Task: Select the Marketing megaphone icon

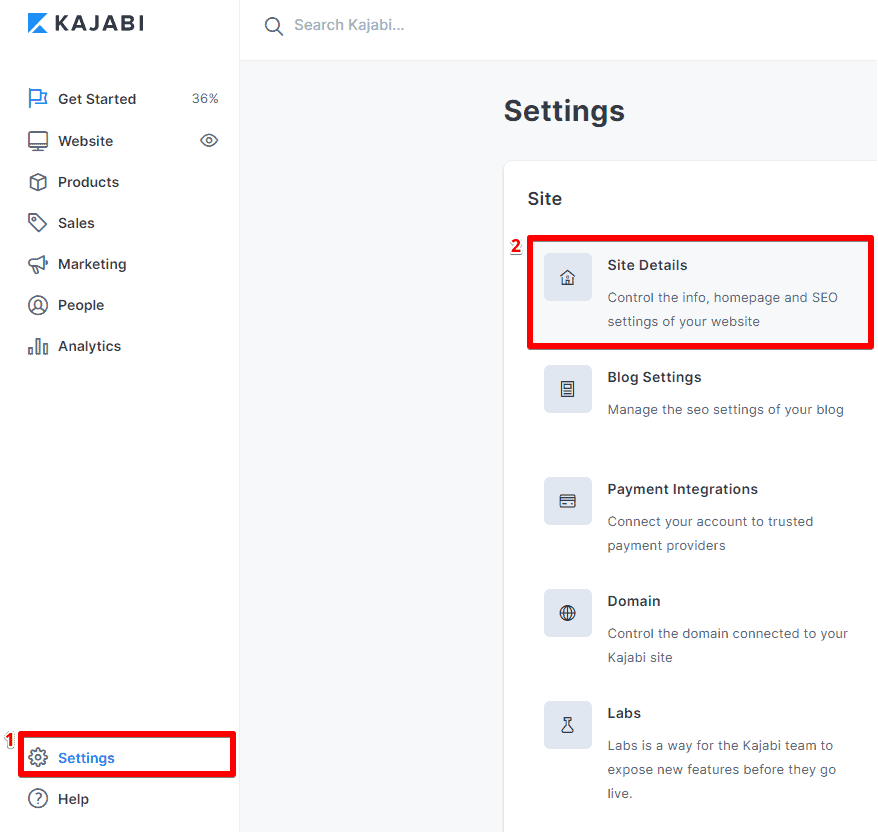Action: click(x=37, y=263)
